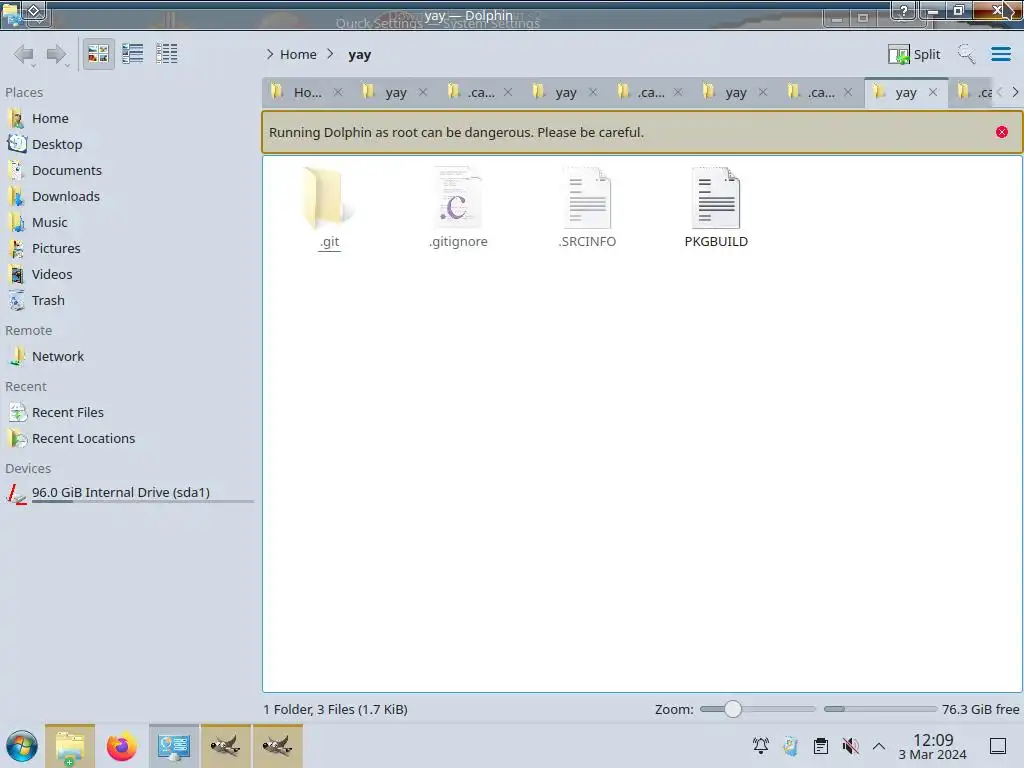Click Home in the breadcrumb path

pyautogui.click(x=298, y=54)
